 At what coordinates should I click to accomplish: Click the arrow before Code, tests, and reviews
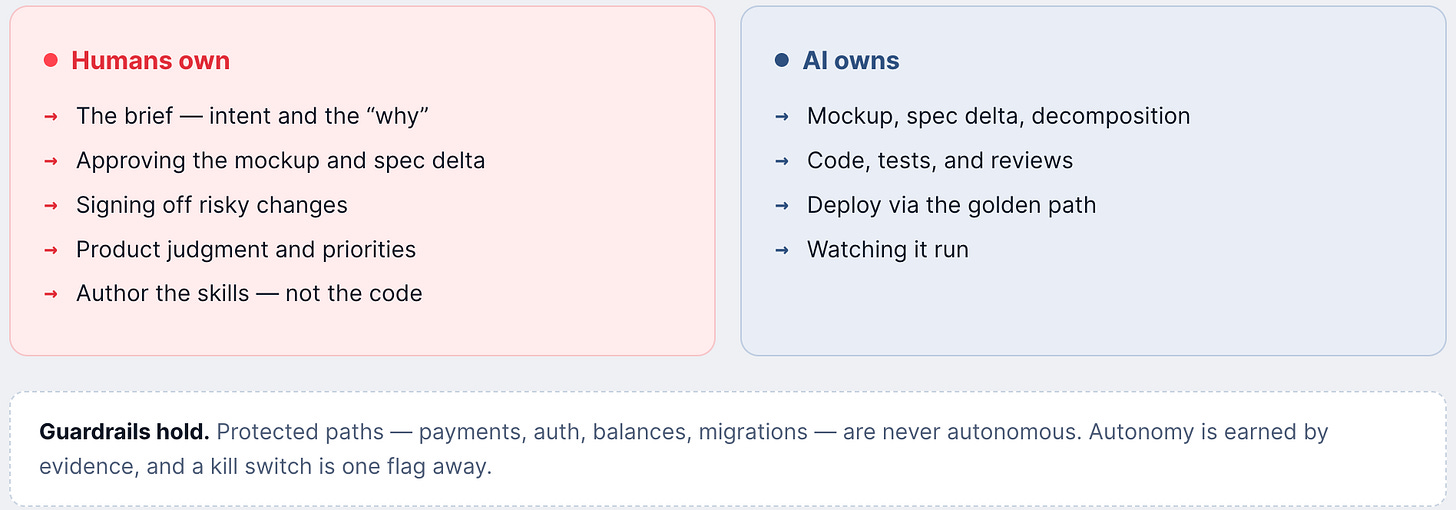click(x=782, y=161)
